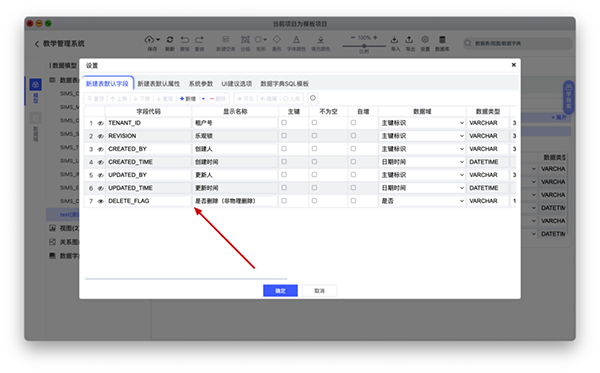Select the Diamond (菱形) shape icon
The width and height of the screenshot is (600, 373).
pyautogui.click(x=277, y=39)
